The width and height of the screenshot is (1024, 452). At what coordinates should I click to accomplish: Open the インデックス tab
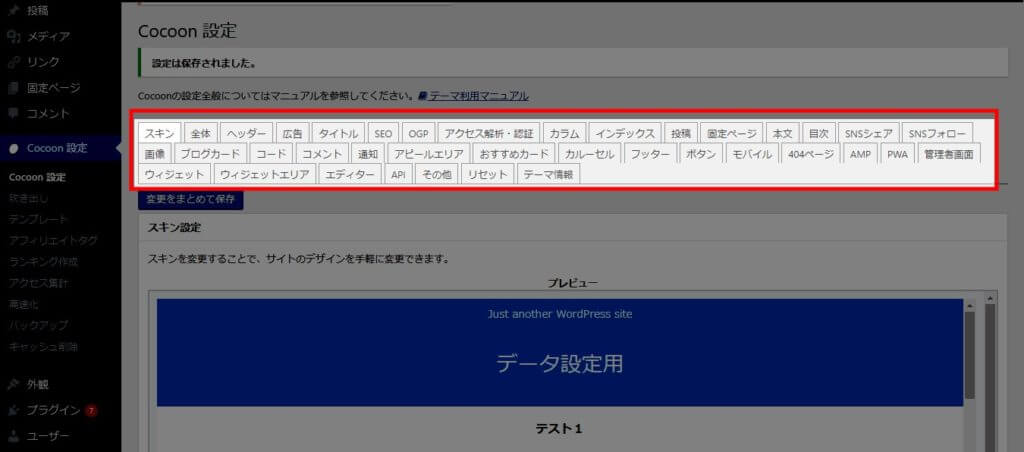point(625,133)
